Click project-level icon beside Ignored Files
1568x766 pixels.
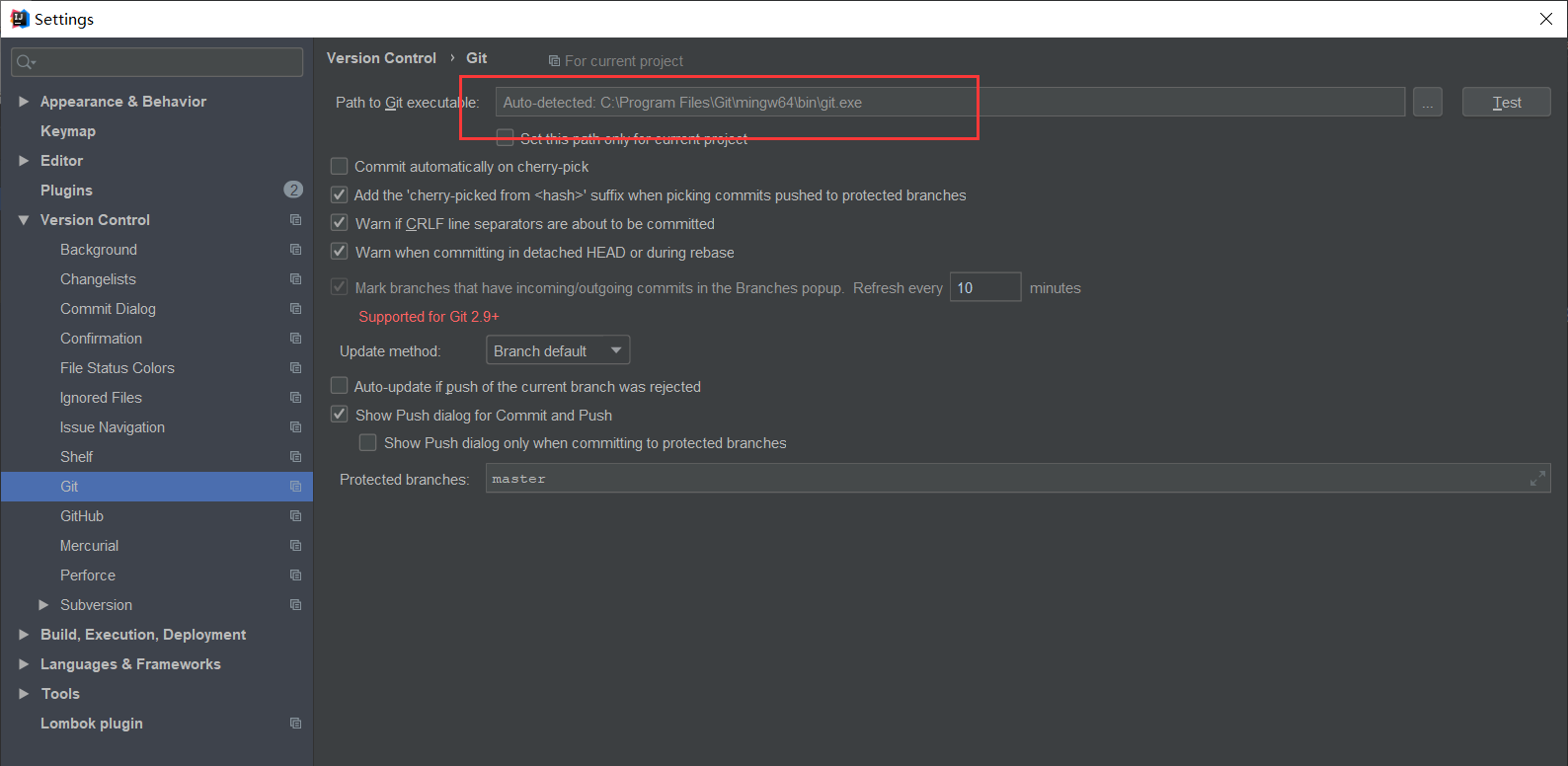tap(295, 398)
